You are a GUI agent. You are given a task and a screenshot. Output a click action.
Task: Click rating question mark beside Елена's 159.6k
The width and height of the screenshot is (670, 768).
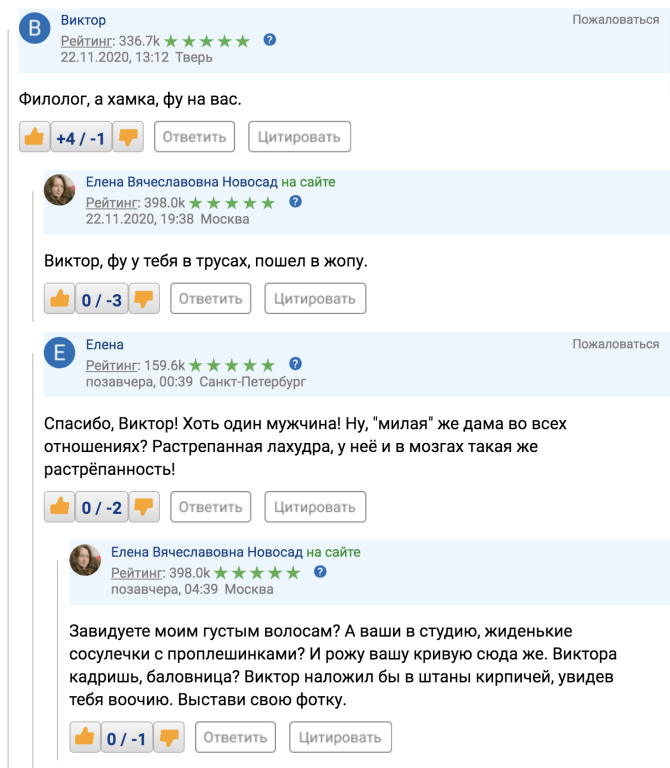point(295,364)
